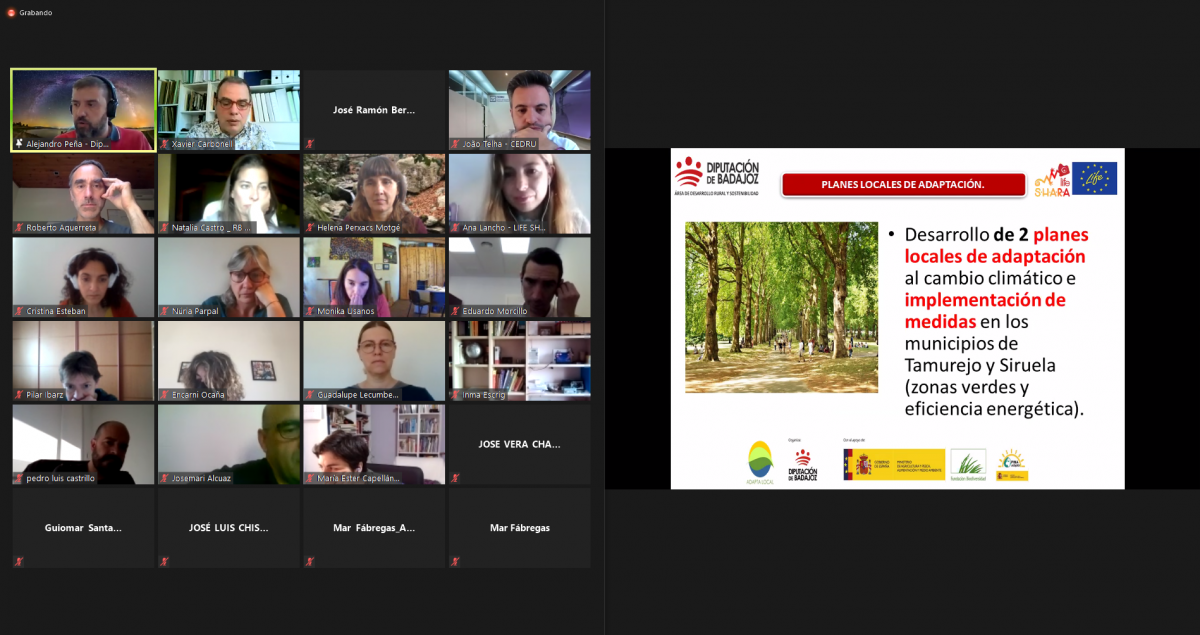Viewport: 1200px width, 635px height.
Task: Select the JOSÉ LUIS CHIS... participant tile
Action: coord(229,527)
